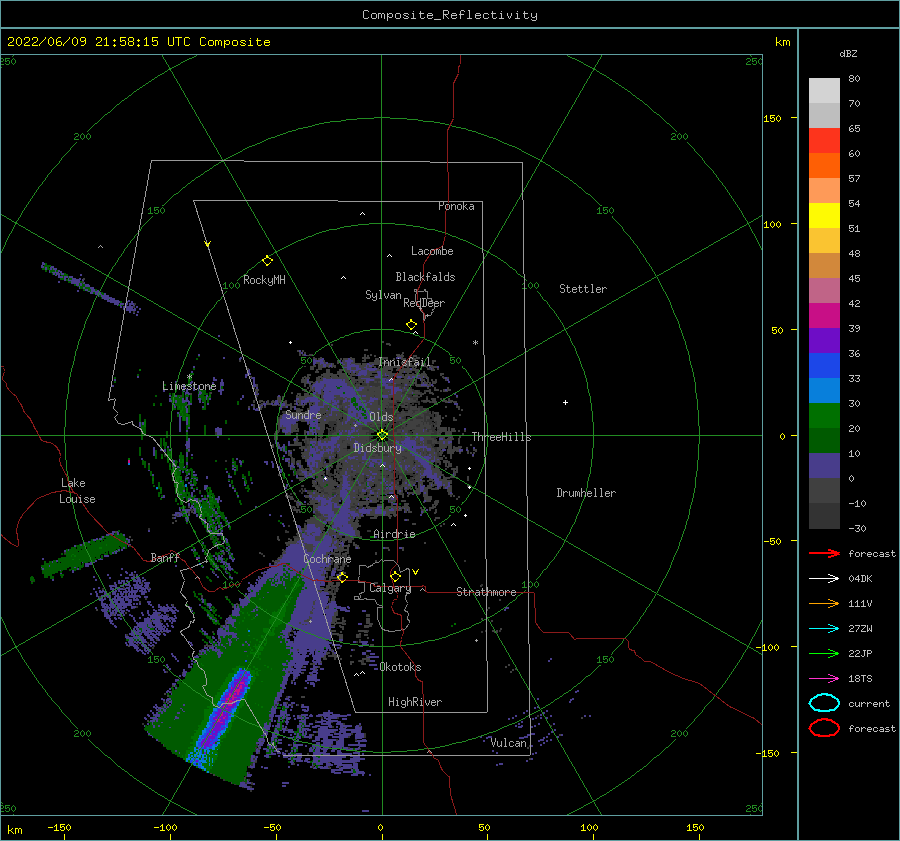Click the Lake Louise label
The height and width of the screenshot is (841, 900).
(x=77, y=491)
